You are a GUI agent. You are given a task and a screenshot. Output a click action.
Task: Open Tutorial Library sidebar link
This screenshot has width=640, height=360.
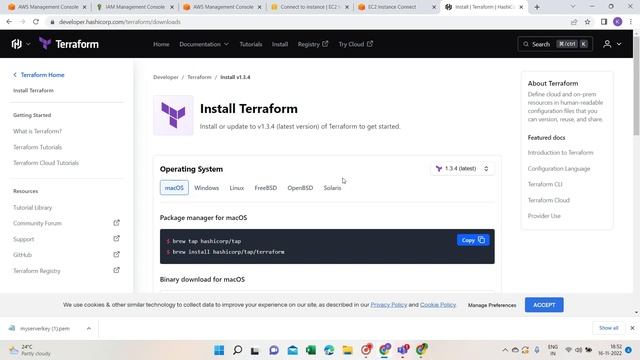(x=32, y=207)
